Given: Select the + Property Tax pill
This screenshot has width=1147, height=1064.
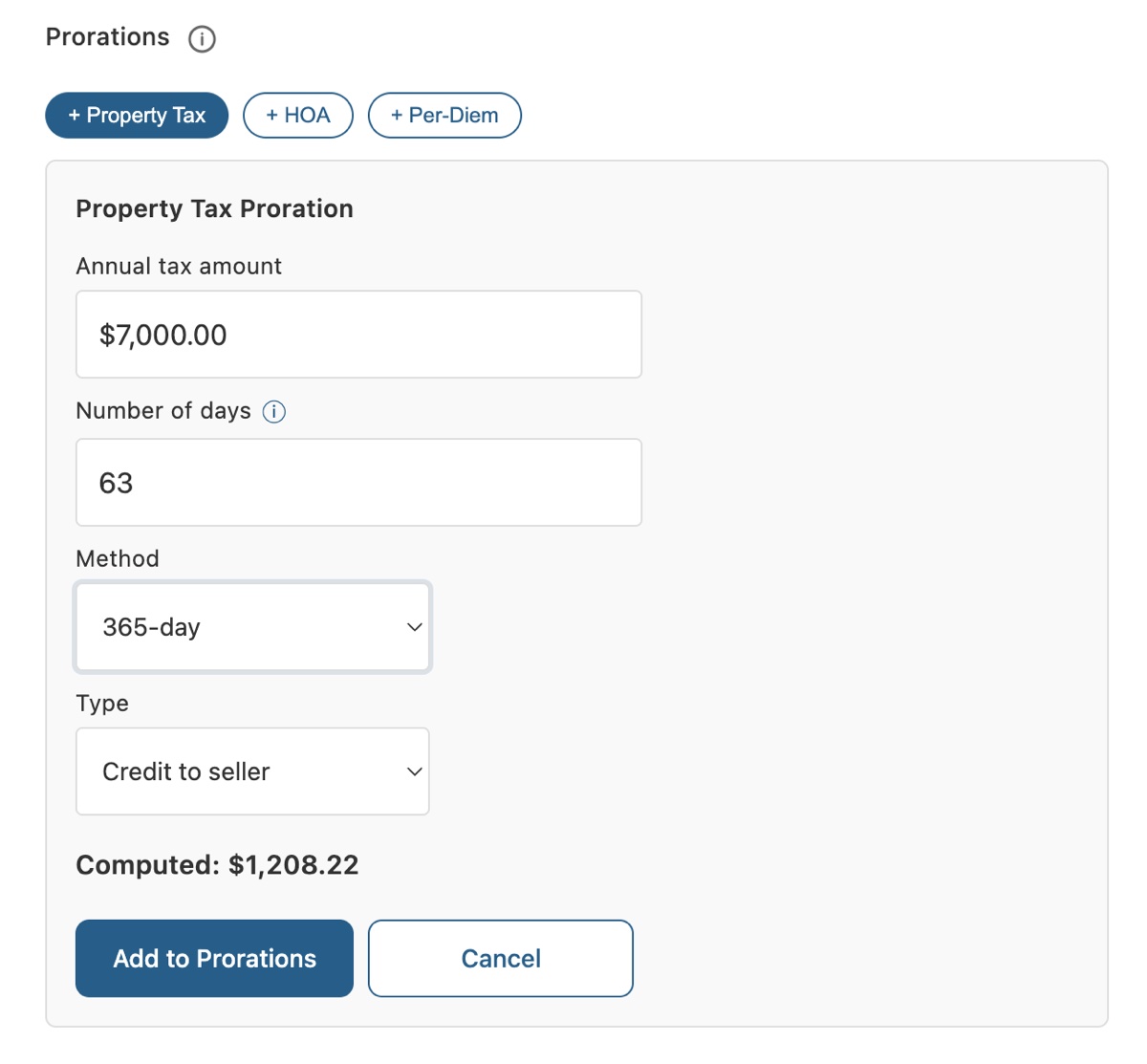Looking at the screenshot, I should 137,116.
